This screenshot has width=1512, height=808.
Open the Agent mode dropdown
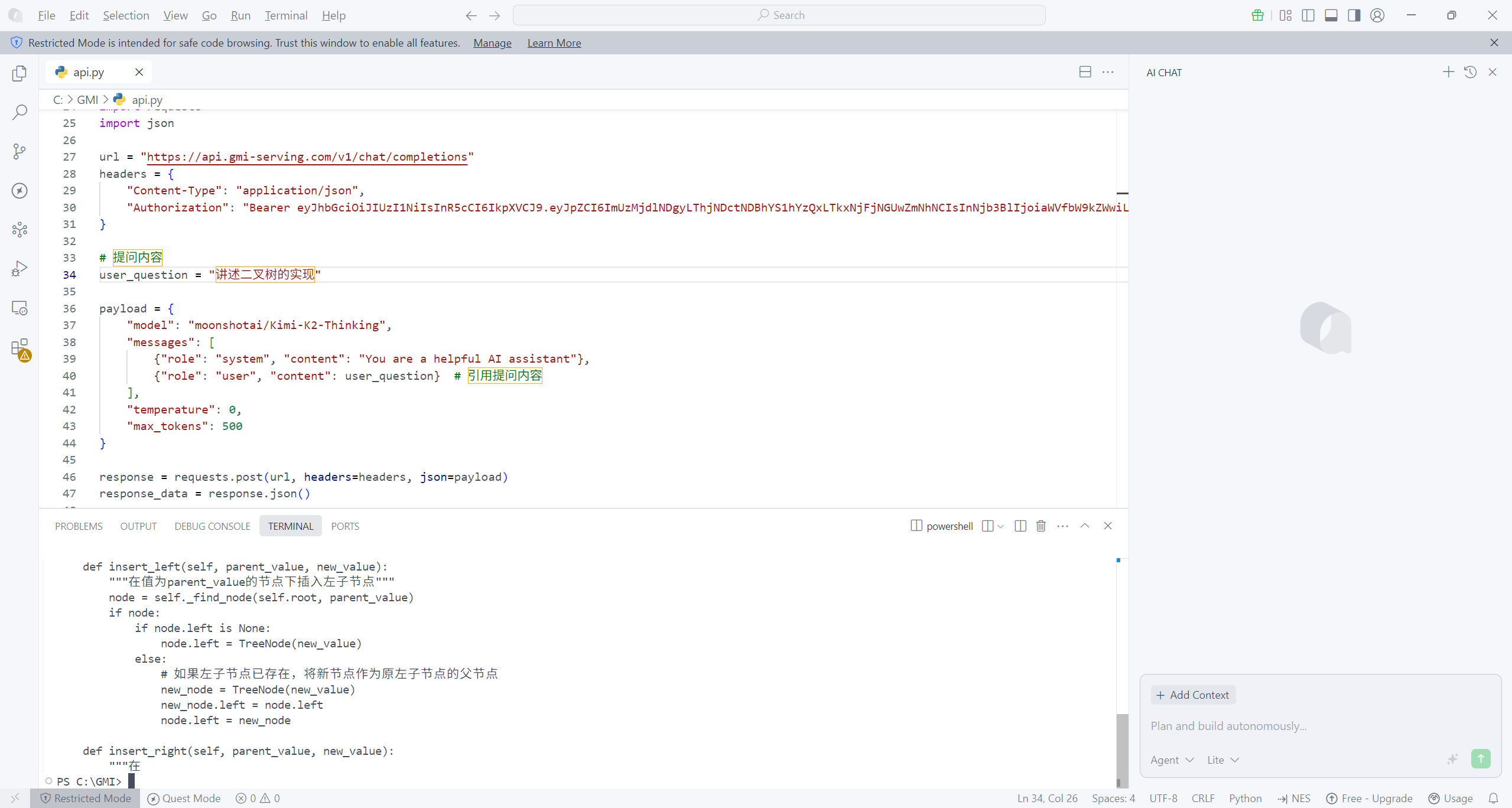(1172, 760)
